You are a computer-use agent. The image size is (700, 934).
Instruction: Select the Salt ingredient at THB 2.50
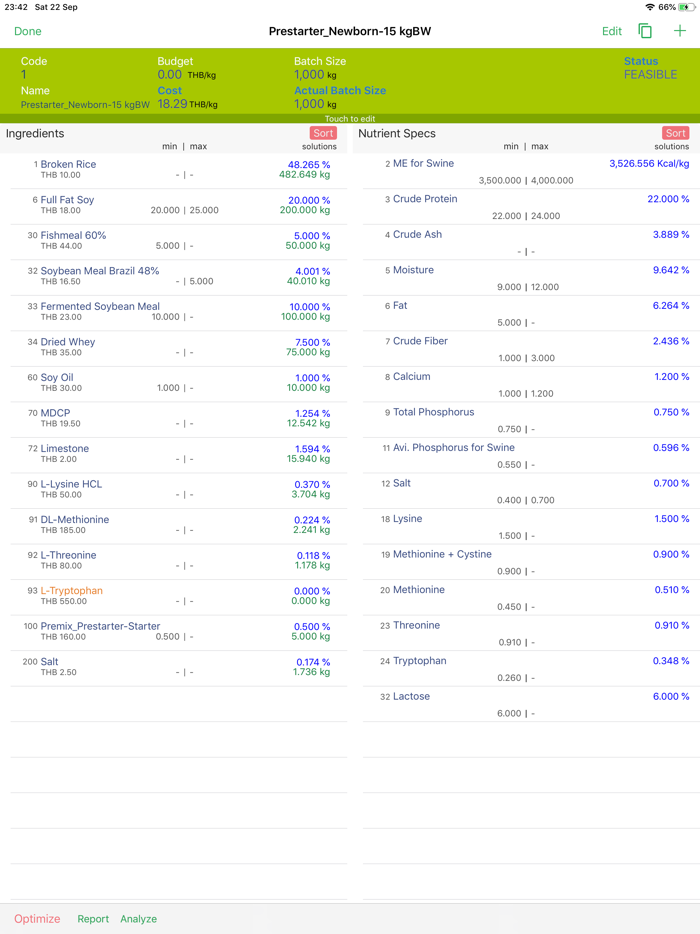coord(179,668)
